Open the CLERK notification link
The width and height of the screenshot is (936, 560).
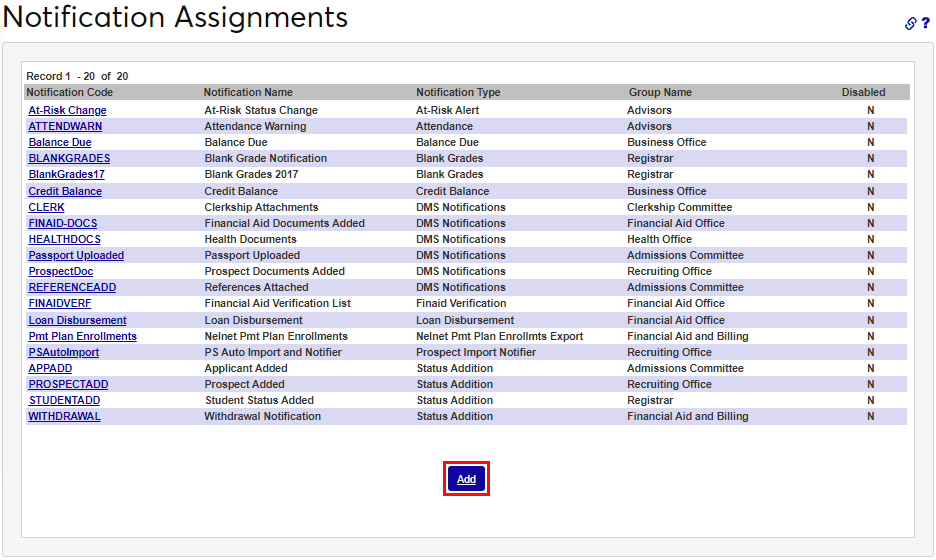(47, 208)
